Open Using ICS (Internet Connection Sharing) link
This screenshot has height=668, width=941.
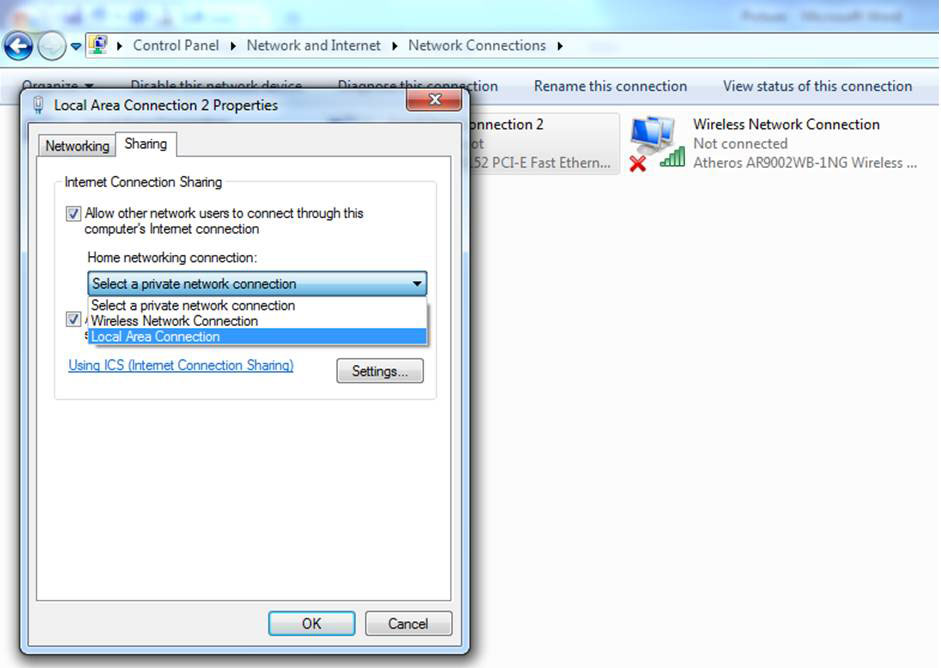click(x=181, y=365)
